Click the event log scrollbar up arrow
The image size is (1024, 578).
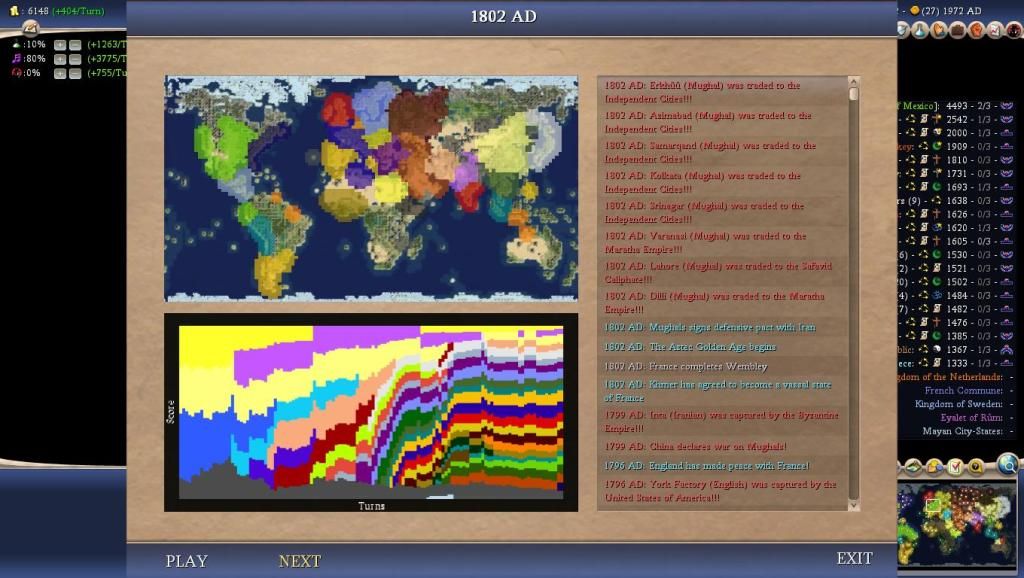click(853, 82)
